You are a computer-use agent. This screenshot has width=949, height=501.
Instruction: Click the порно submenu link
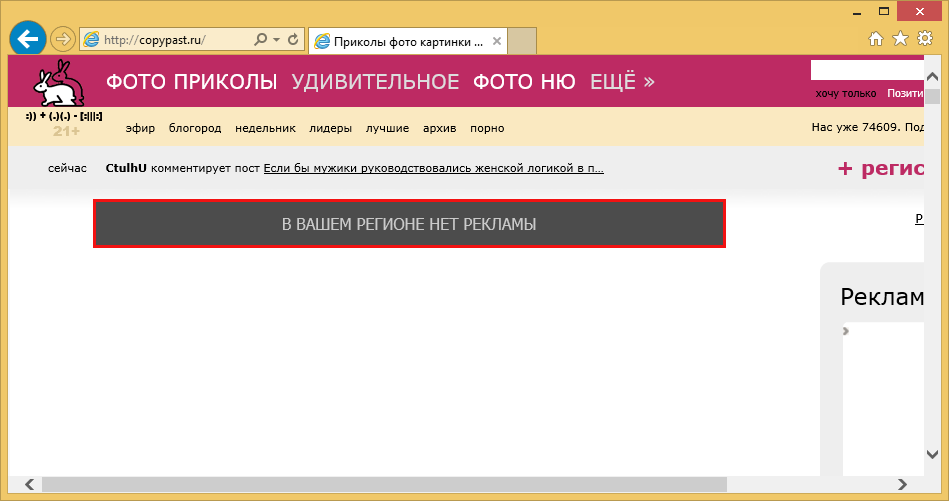pyautogui.click(x=487, y=128)
